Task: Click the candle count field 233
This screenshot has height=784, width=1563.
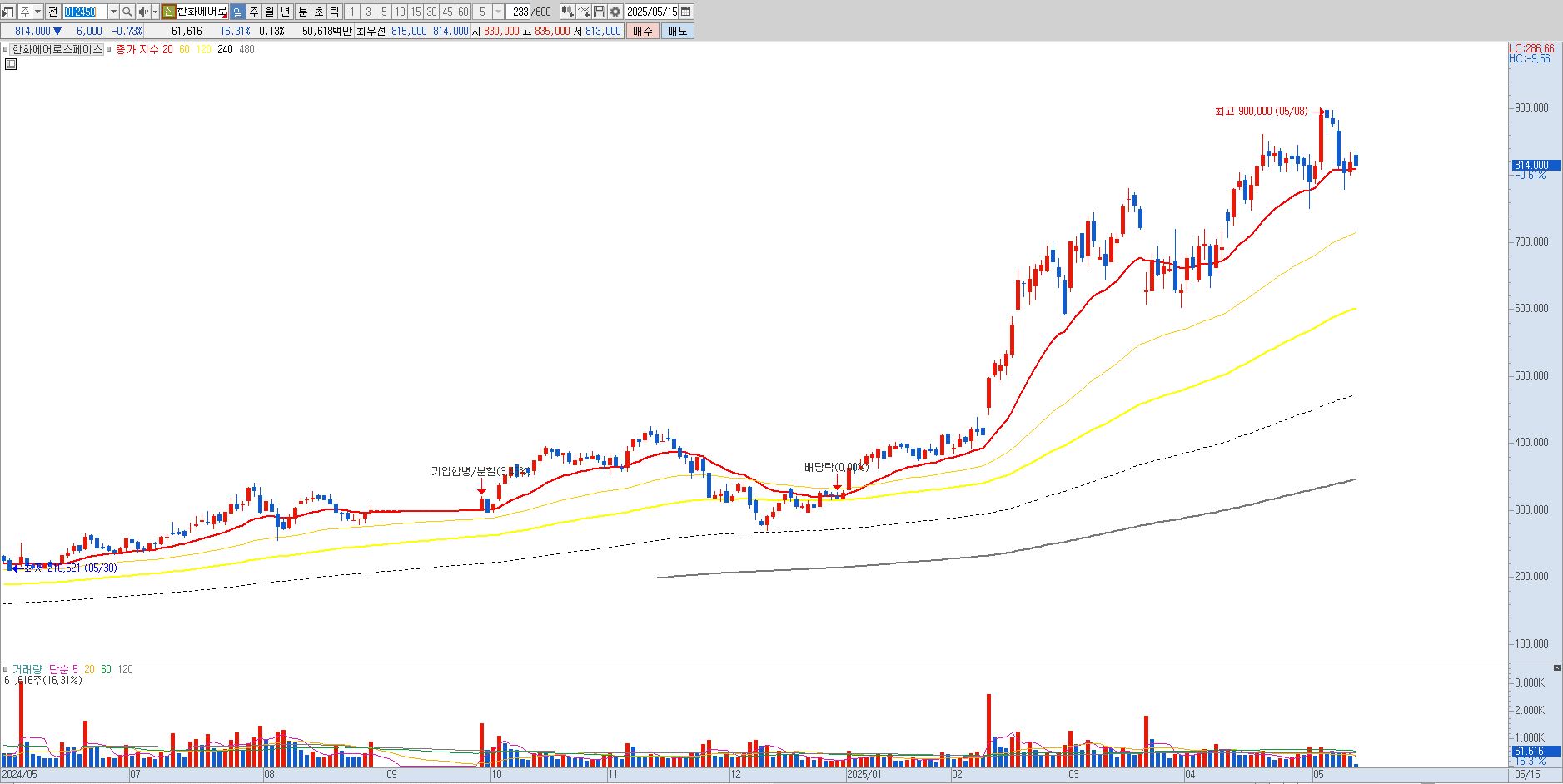Action: point(520,12)
